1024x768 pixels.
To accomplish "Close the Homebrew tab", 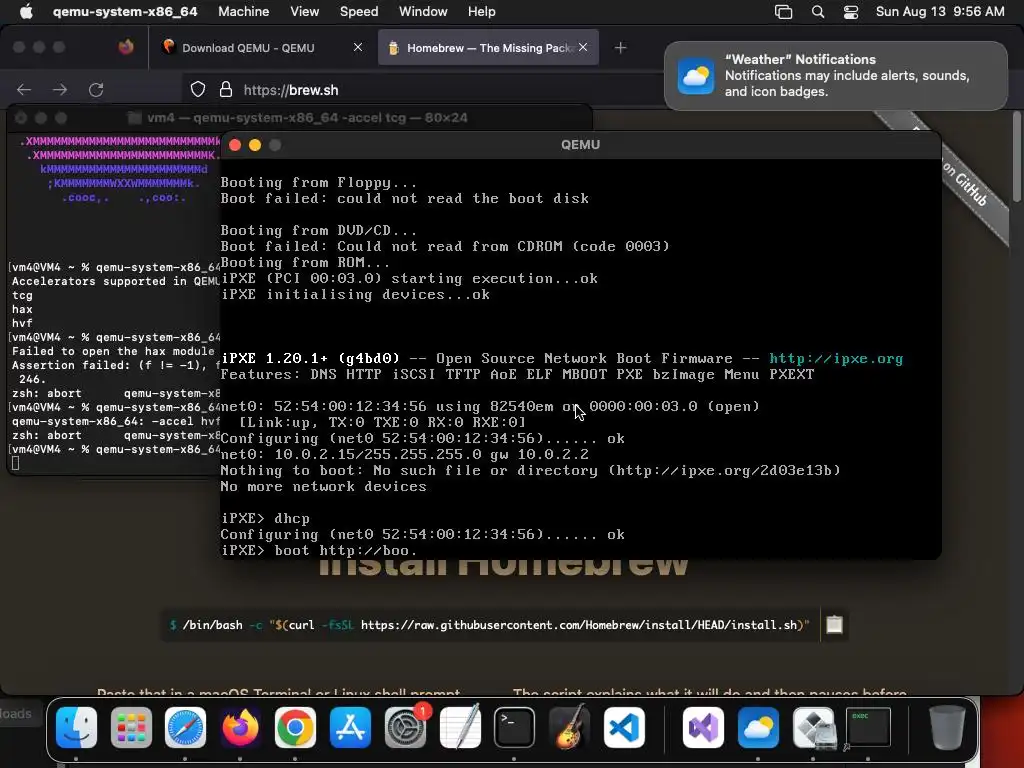I will pos(583,47).
